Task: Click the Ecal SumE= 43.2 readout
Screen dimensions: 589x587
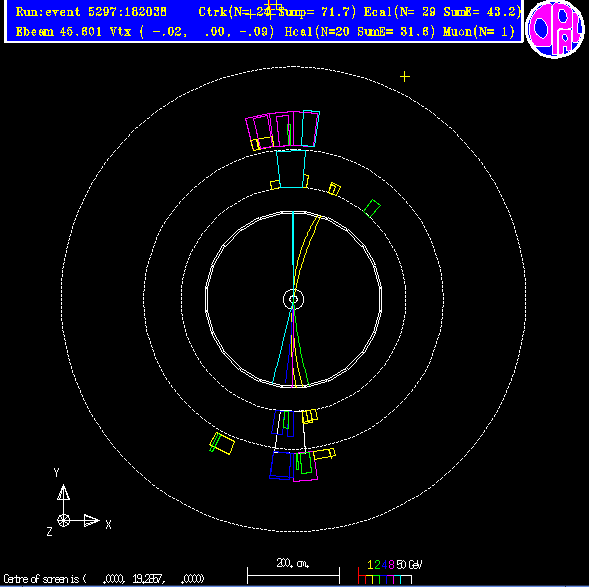Action: coord(482,12)
